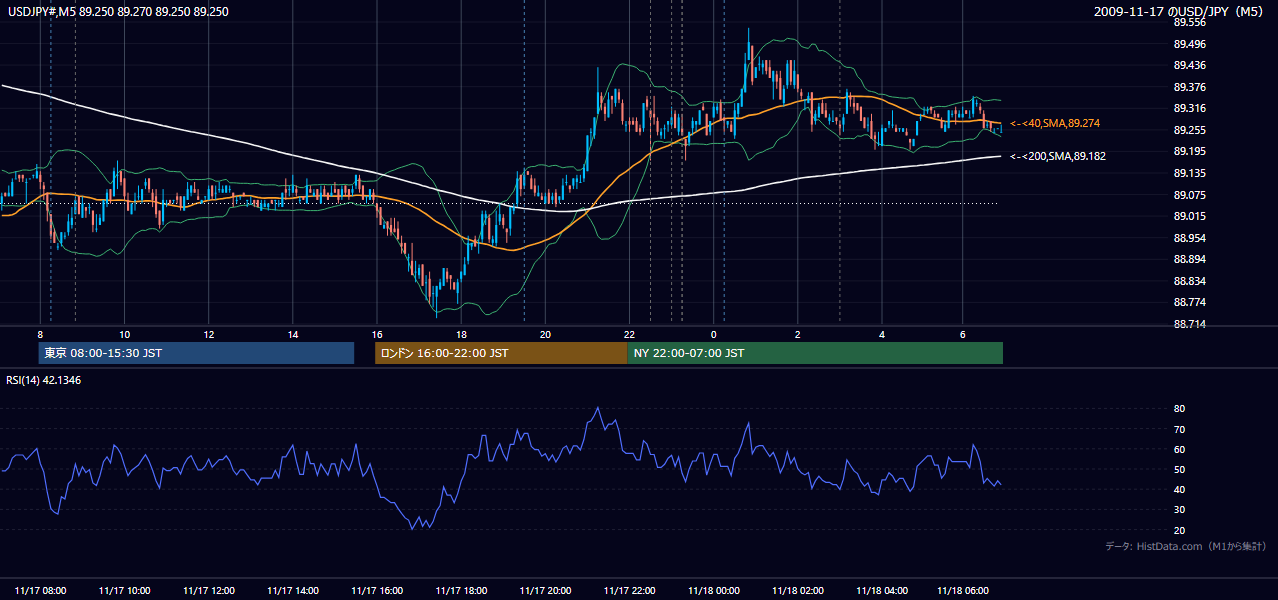Click price axis value 89.195
The width and height of the screenshot is (1278, 600).
[x=1188, y=151]
